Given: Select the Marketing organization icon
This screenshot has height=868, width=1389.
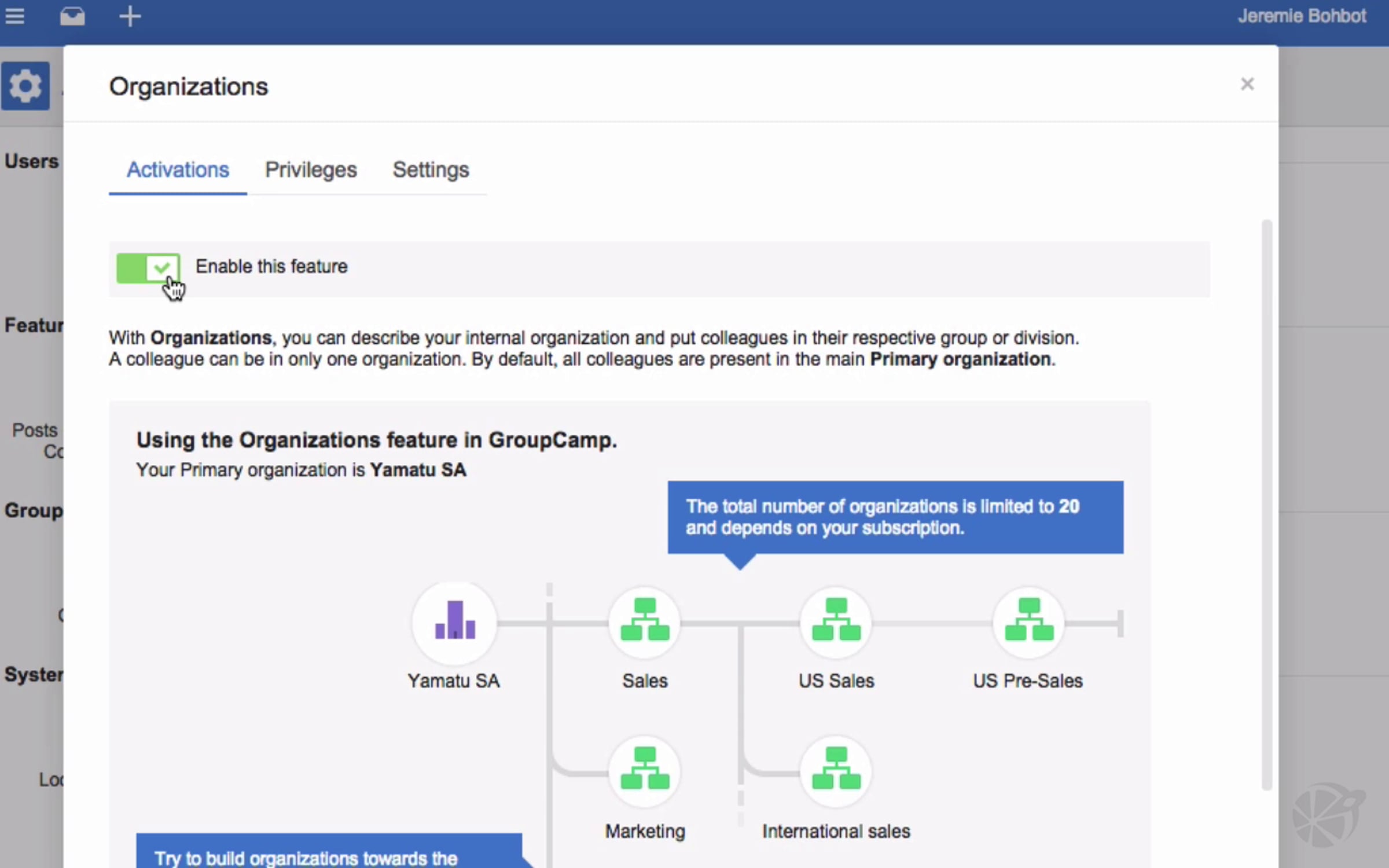Looking at the screenshot, I should click(x=645, y=771).
